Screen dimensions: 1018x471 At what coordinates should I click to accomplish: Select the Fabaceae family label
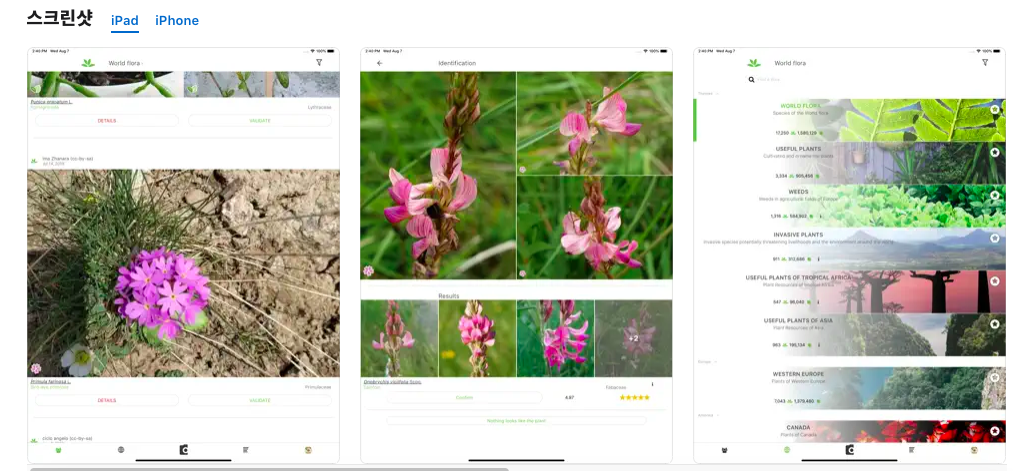pyautogui.click(x=615, y=388)
